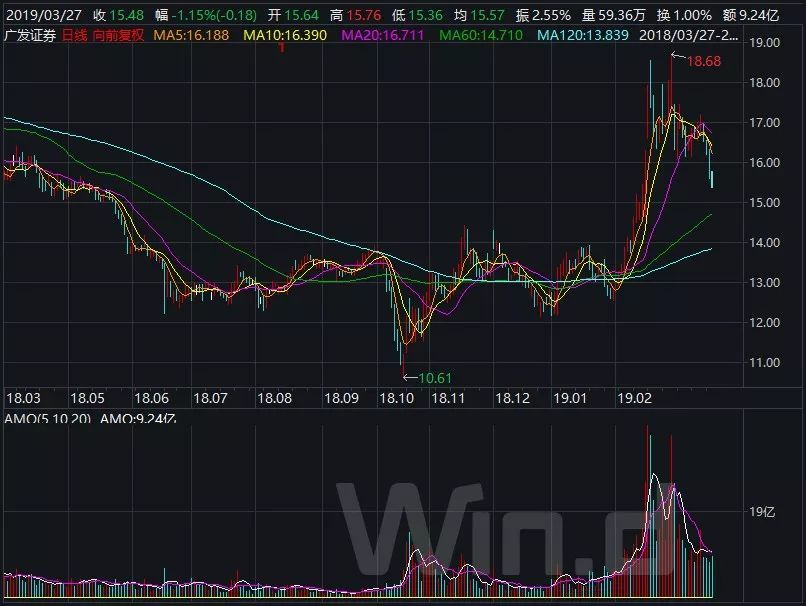
Task: Click the 18.10 time axis label
Action: point(396,398)
